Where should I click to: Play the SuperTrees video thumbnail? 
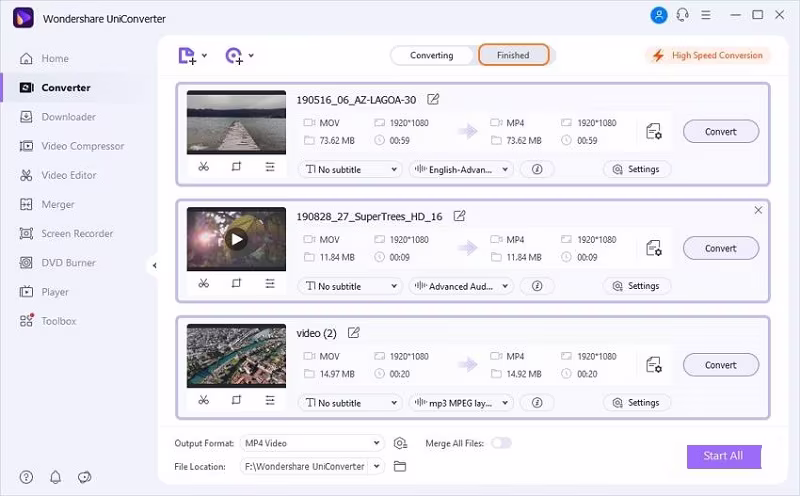point(237,239)
